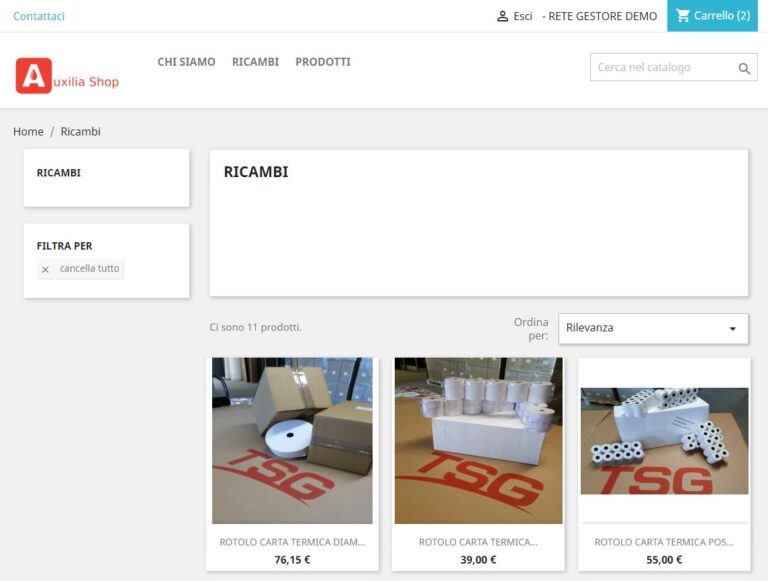The image size is (768, 581).
Task: Click ROTOLO CARTA TERMICA DIAM... title
Action: (292, 542)
